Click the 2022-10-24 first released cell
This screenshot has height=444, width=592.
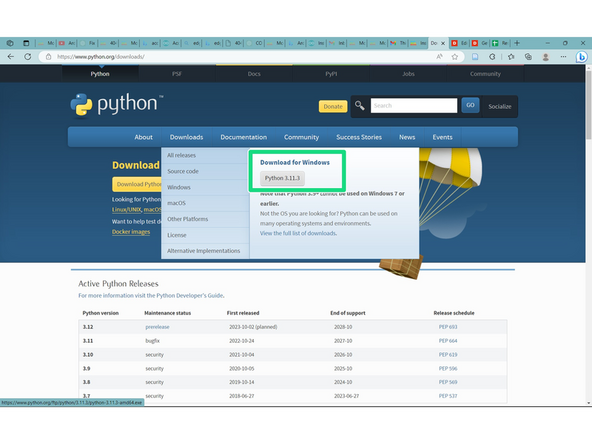pos(242,341)
